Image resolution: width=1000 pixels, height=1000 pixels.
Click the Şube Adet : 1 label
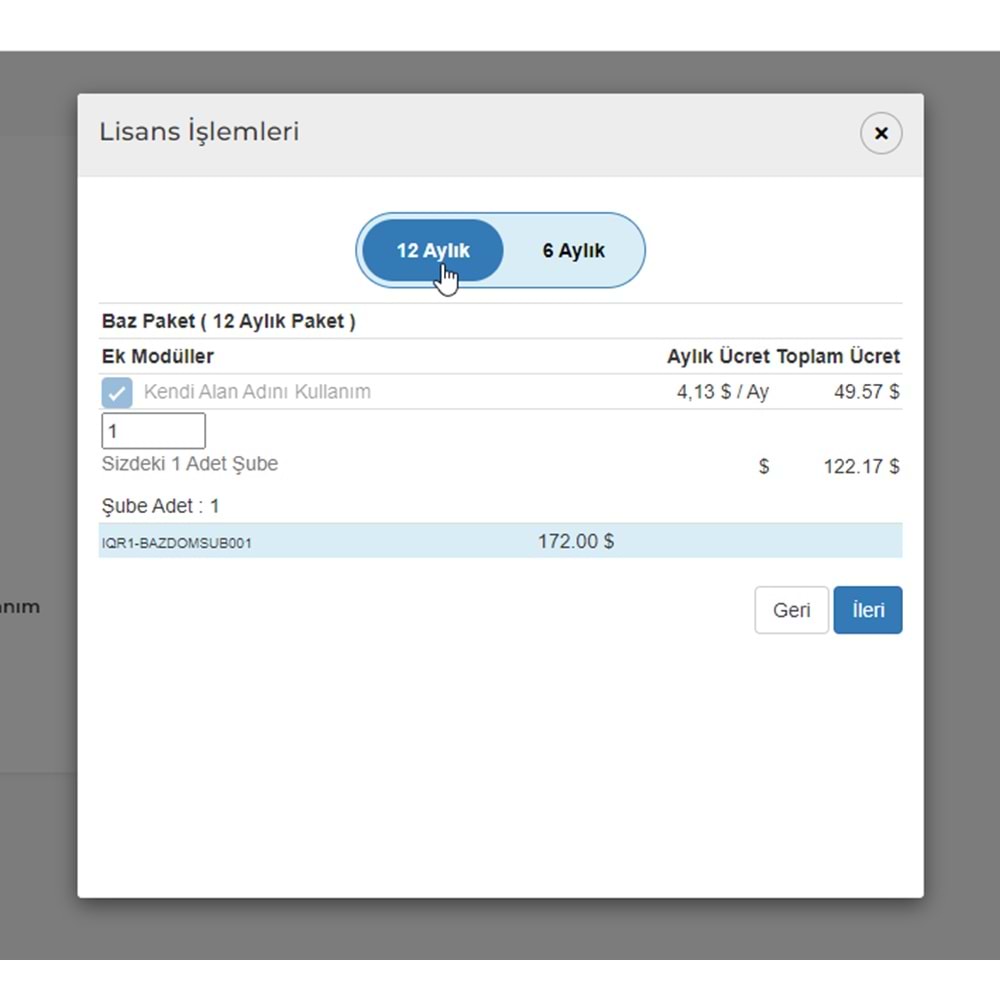click(x=161, y=506)
